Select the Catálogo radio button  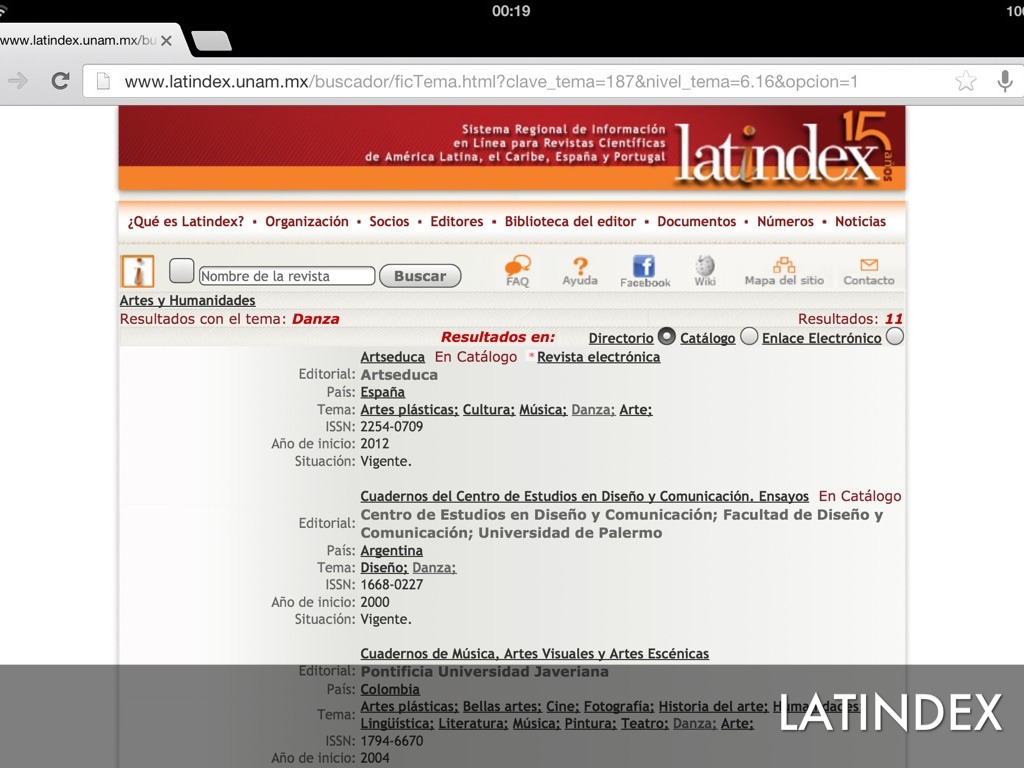click(749, 337)
